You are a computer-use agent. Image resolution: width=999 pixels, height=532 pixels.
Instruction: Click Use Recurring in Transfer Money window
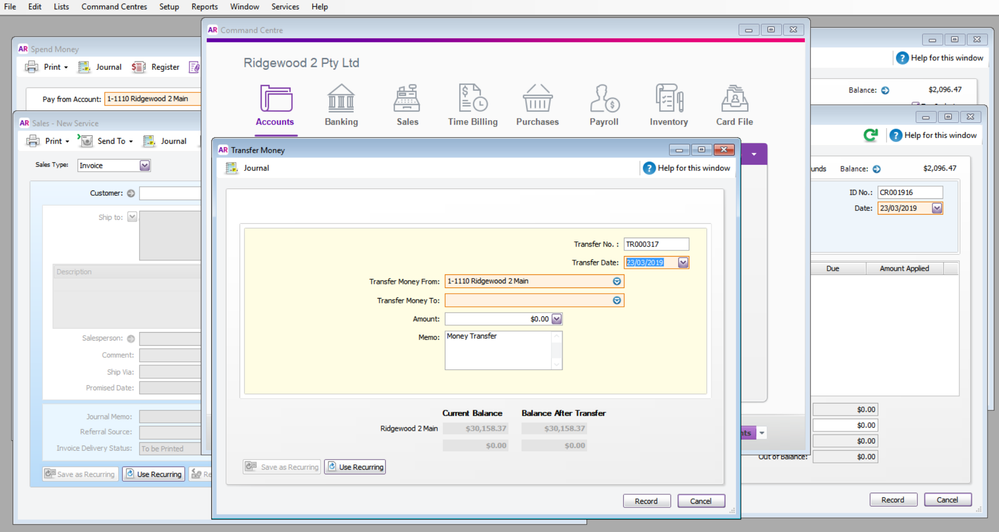pyautogui.click(x=355, y=467)
